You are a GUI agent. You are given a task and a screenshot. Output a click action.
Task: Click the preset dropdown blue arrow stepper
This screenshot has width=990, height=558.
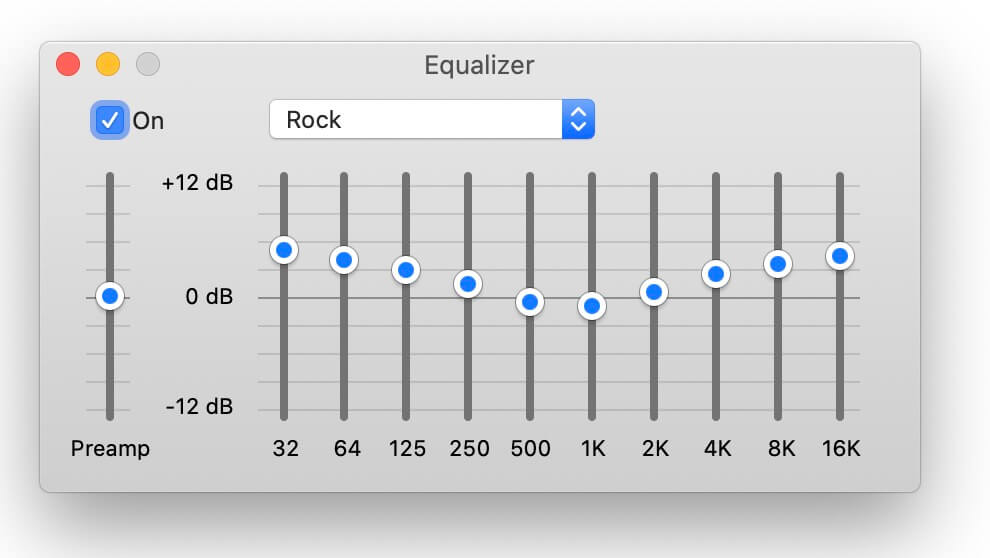(x=578, y=119)
